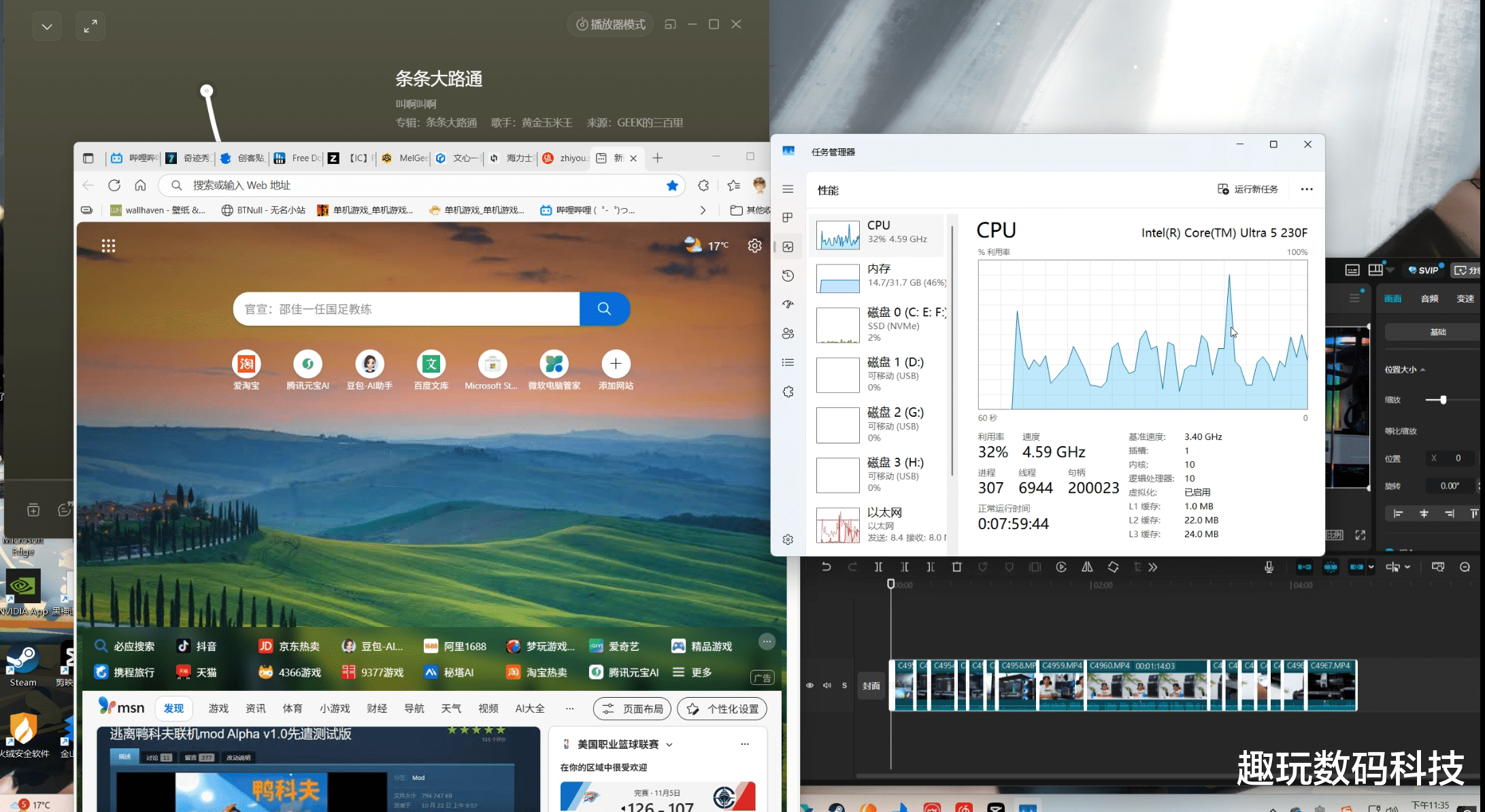Select the 音频 tab in editor panel
The width and height of the screenshot is (1485, 812).
coord(1429,299)
